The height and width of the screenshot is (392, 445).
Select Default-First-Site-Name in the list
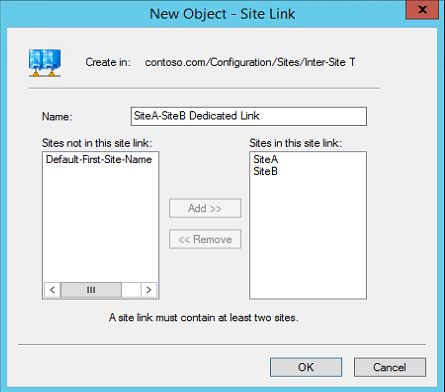click(x=99, y=159)
